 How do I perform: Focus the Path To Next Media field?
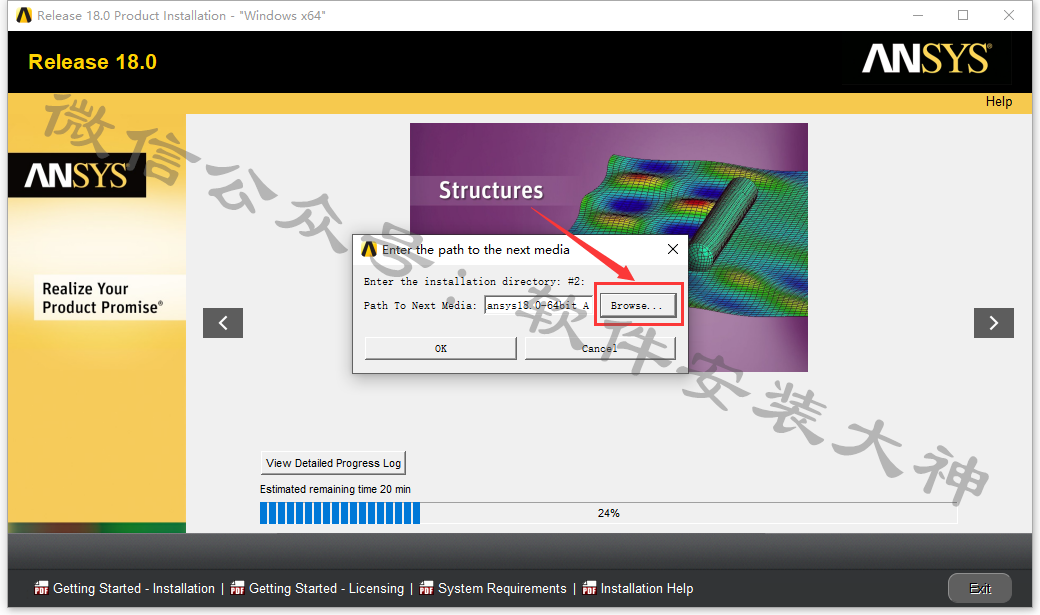coord(538,305)
